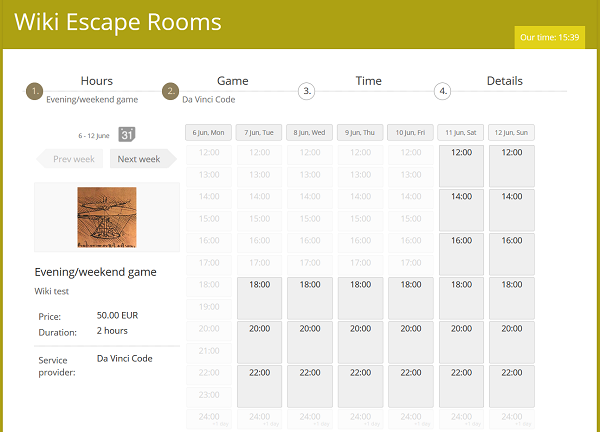Choose the 14:00 slot on Saturday 11 Jun
The image size is (600, 432).
(x=461, y=210)
